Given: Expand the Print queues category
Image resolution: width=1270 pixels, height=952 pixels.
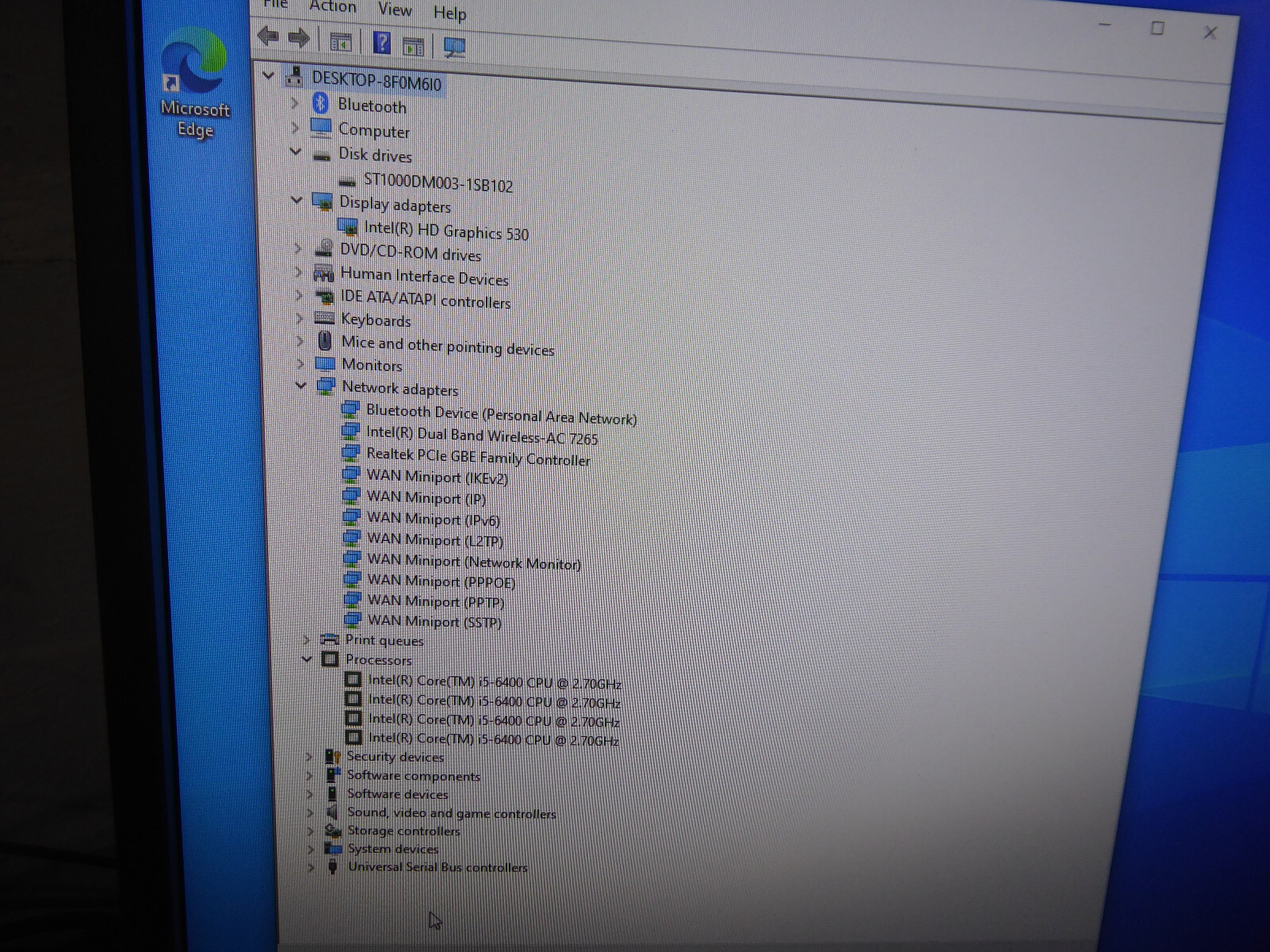Looking at the screenshot, I should point(306,639).
